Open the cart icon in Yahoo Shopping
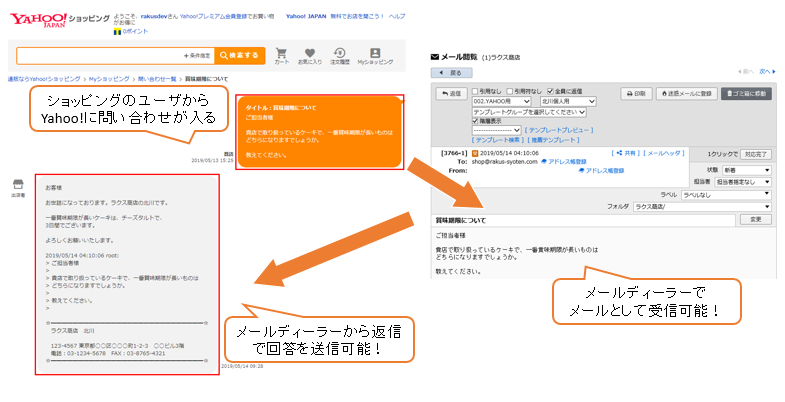This screenshot has height=402, width=785. point(281,53)
